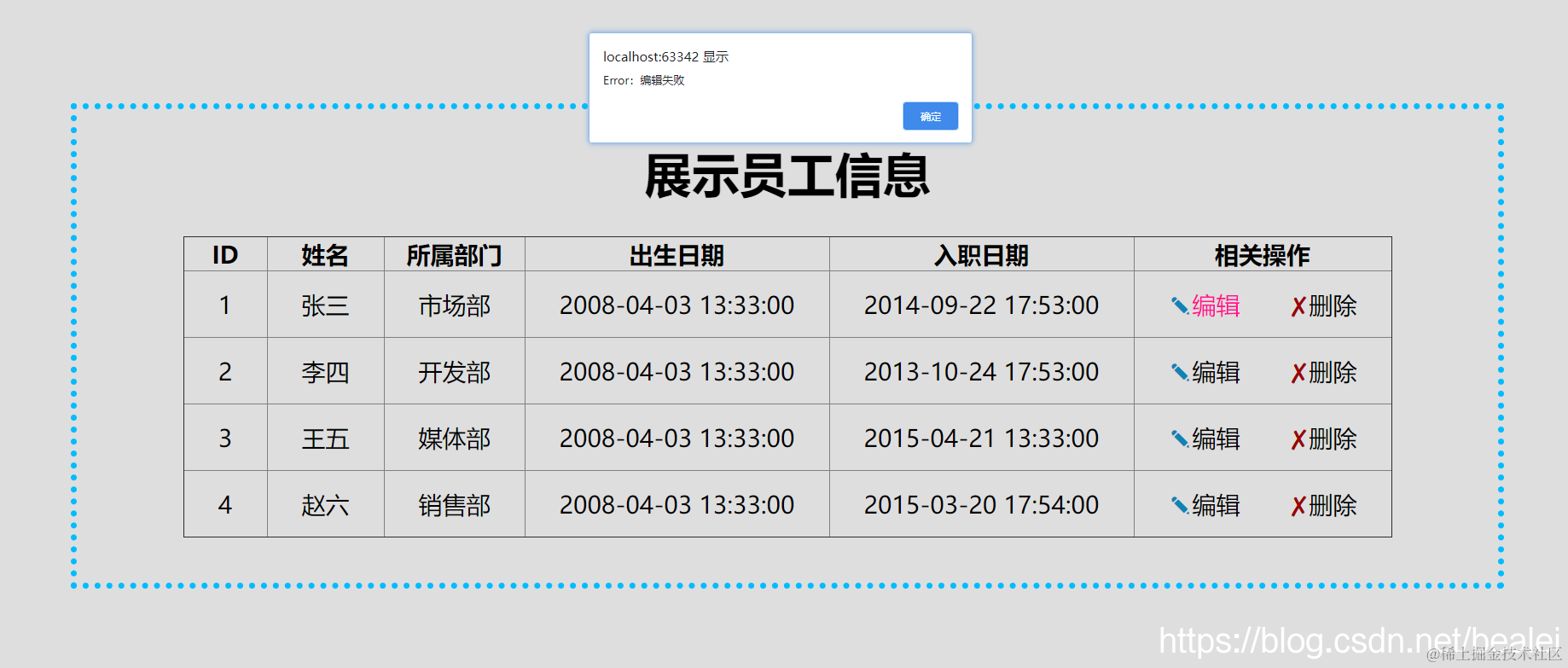Click the name cell 李四
Image resolution: width=1568 pixels, height=668 pixels.
click(x=325, y=372)
